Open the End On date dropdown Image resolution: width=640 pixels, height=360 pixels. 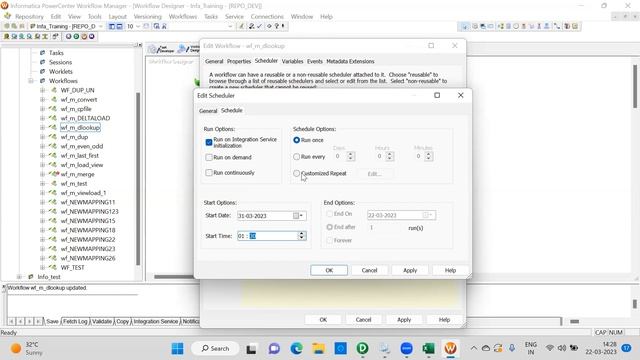429,215
